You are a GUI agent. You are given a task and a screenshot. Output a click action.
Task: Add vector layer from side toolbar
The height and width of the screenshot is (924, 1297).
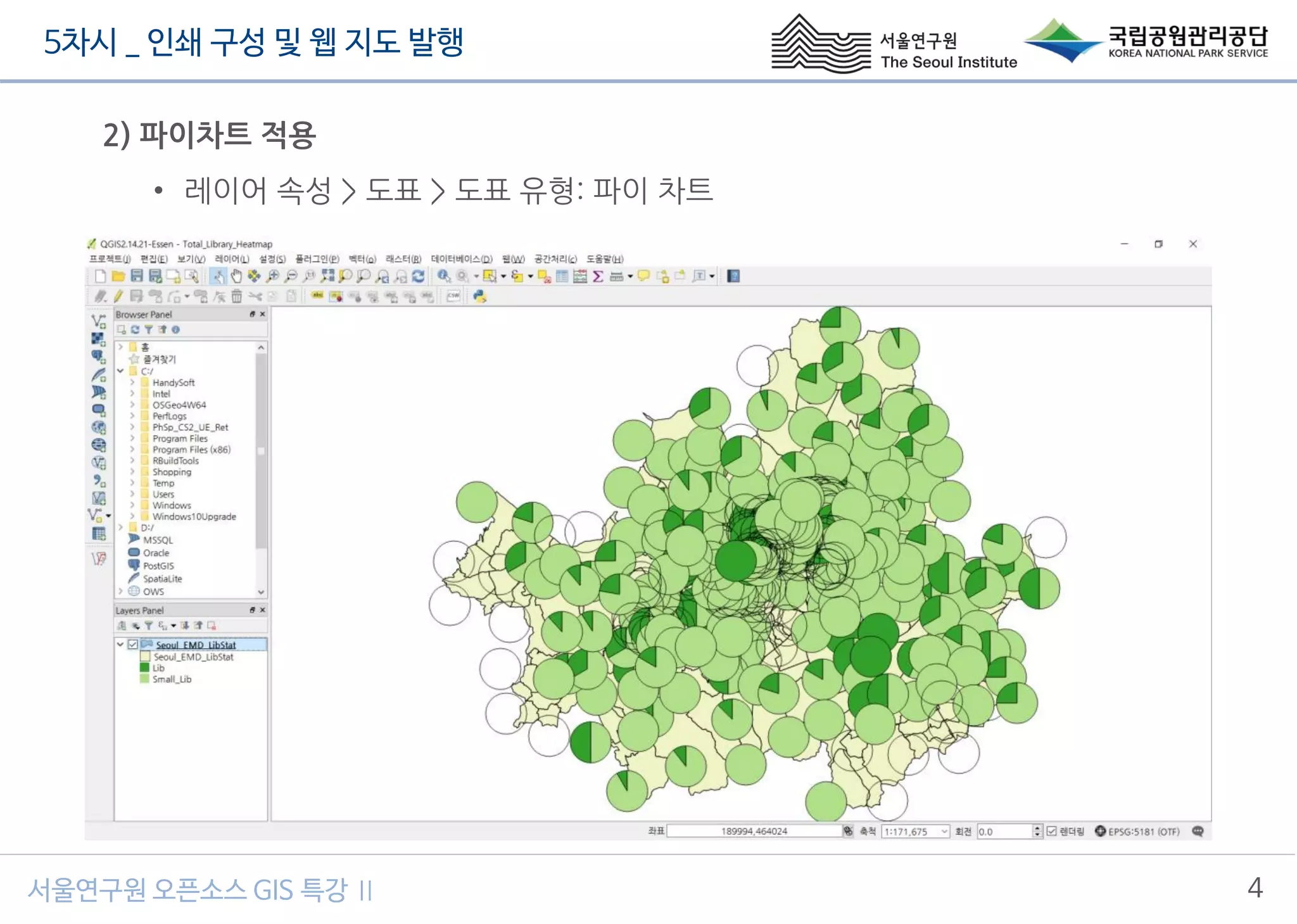click(x=99, y=321)
